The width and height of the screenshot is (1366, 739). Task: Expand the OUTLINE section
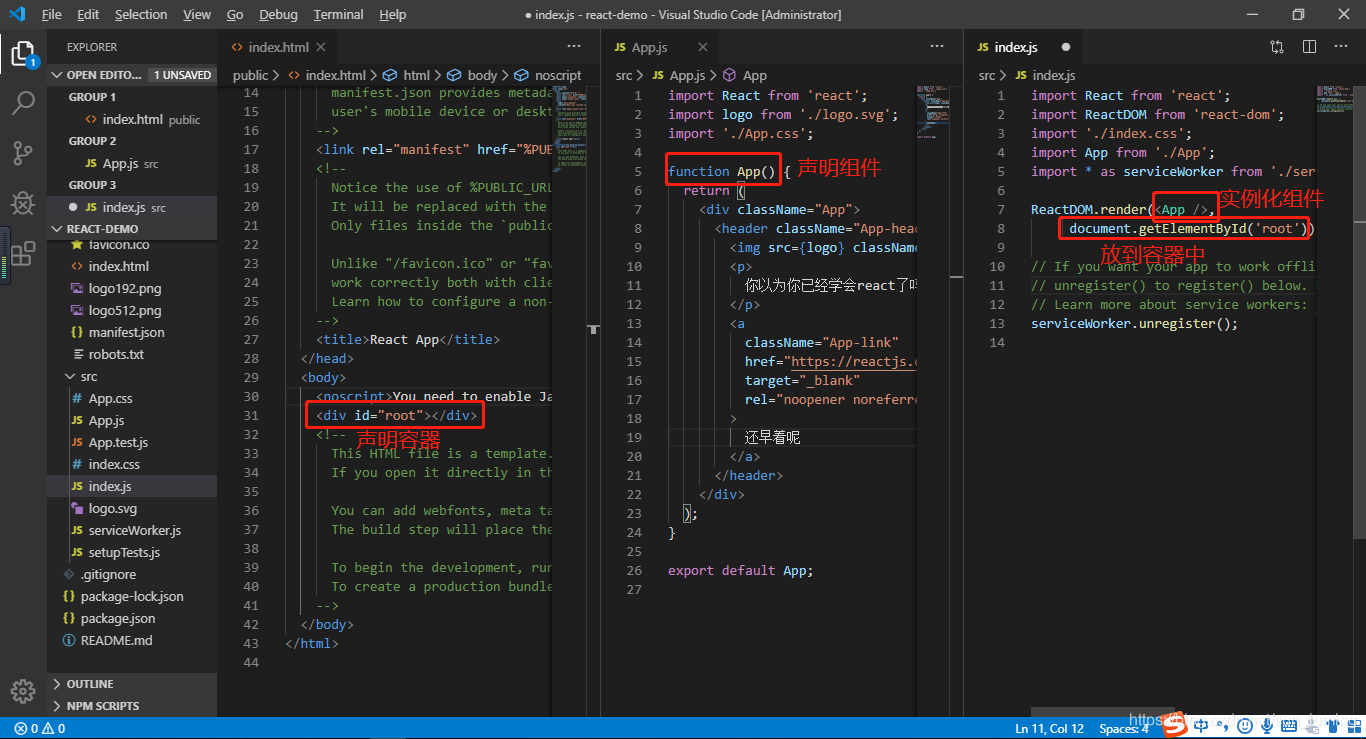coord(132,684)
